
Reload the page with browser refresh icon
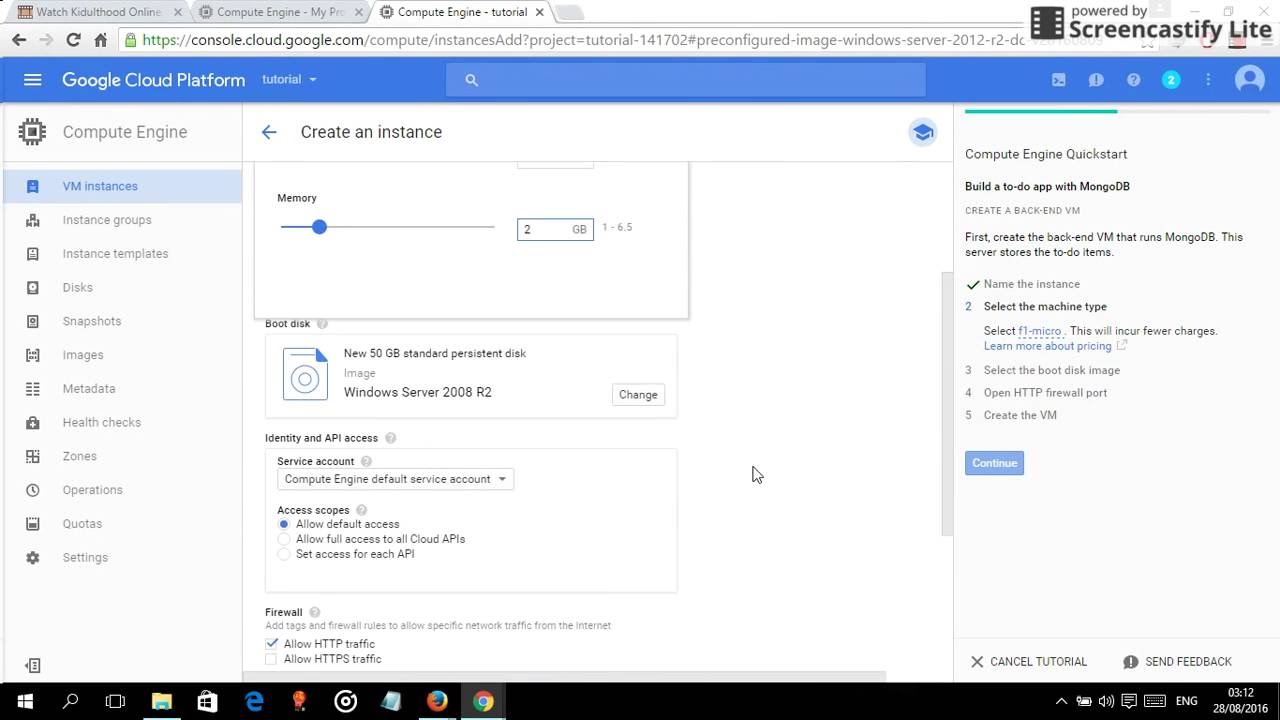click(72, 40)
